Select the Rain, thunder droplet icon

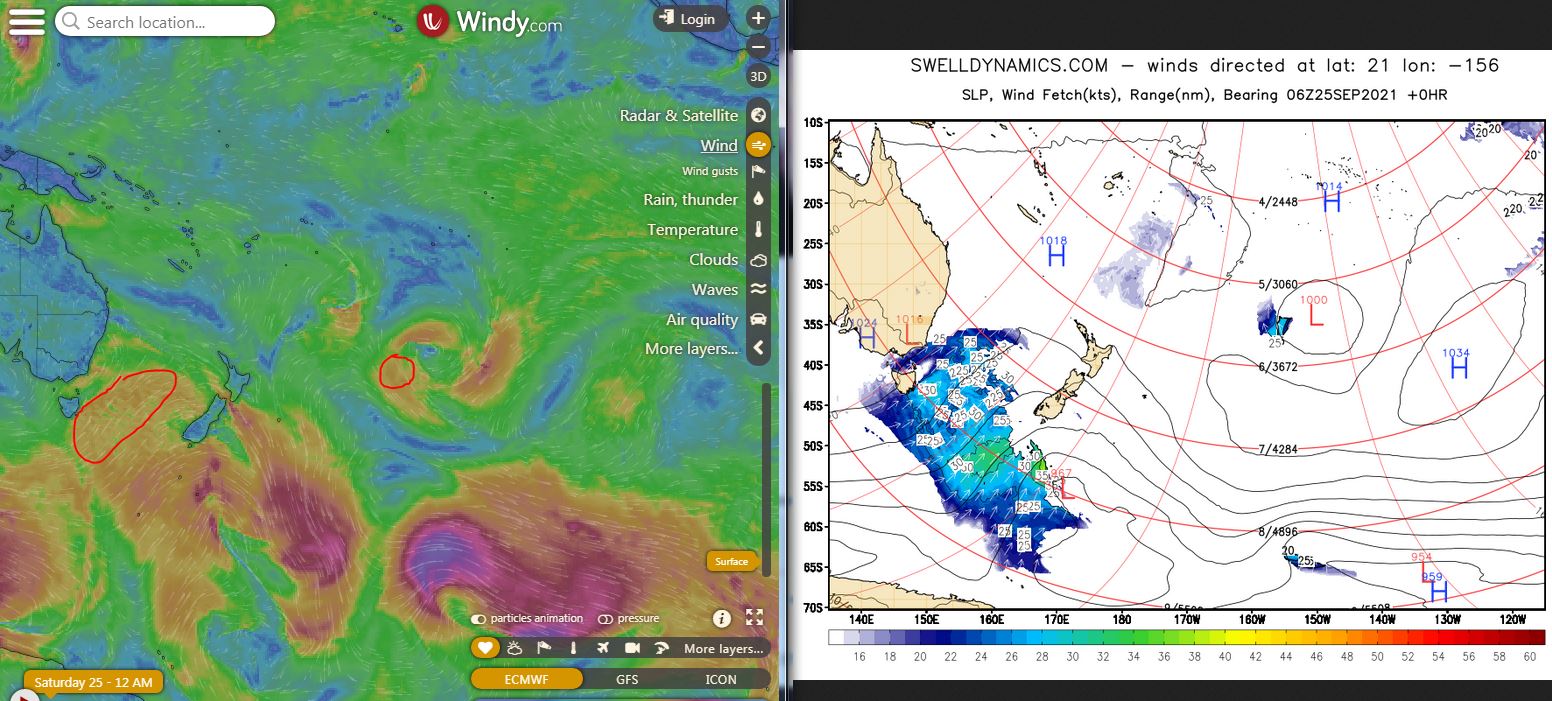pyautogui.click(x=759, y=199)
